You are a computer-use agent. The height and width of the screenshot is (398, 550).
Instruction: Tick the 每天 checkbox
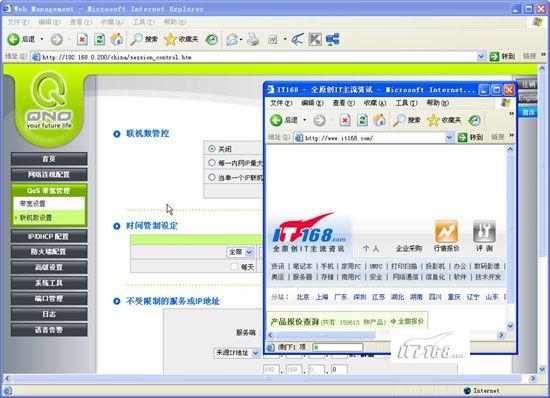[x=235, y=267]
